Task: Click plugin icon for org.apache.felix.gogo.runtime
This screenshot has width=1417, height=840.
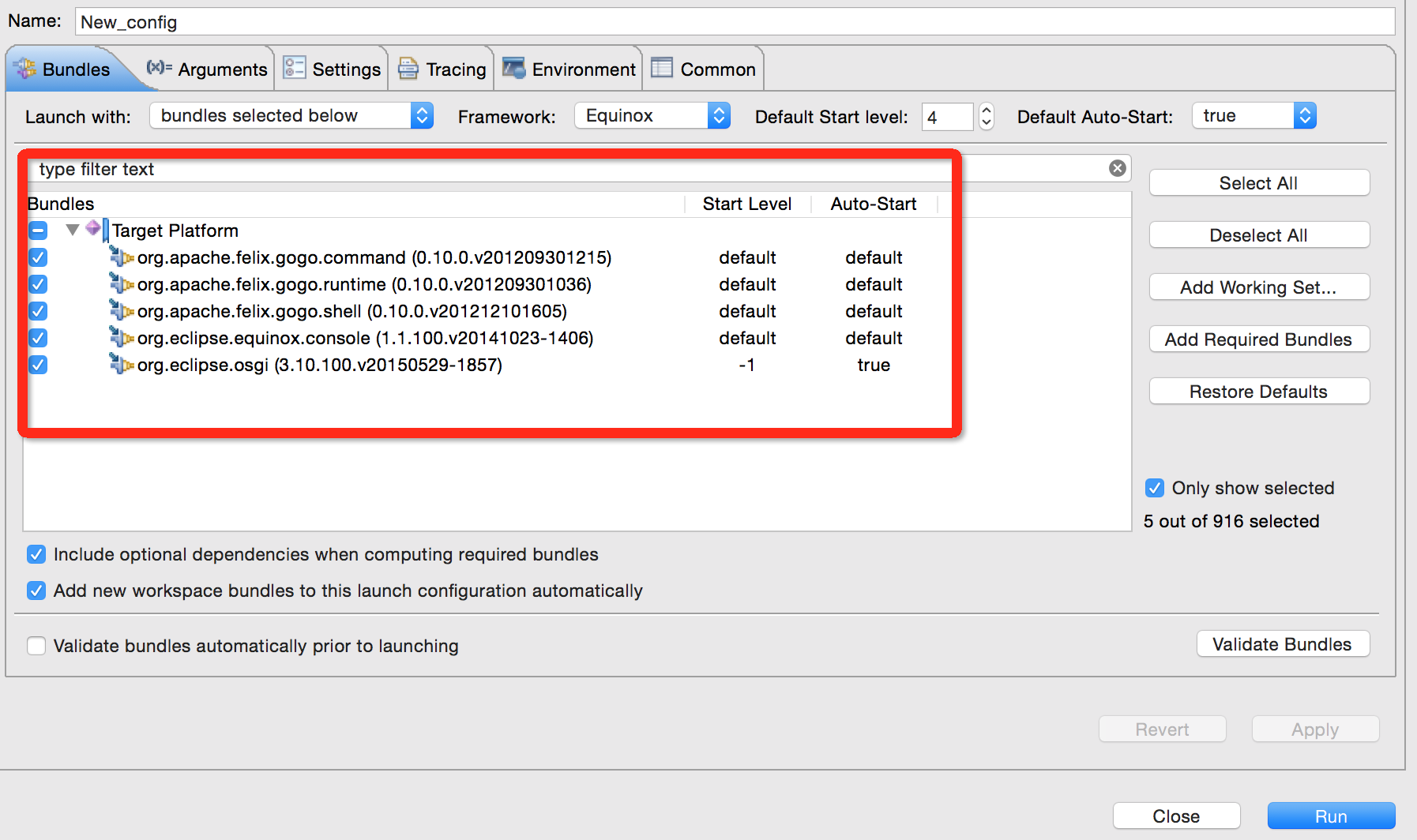Action: click(x=121, y=283)
